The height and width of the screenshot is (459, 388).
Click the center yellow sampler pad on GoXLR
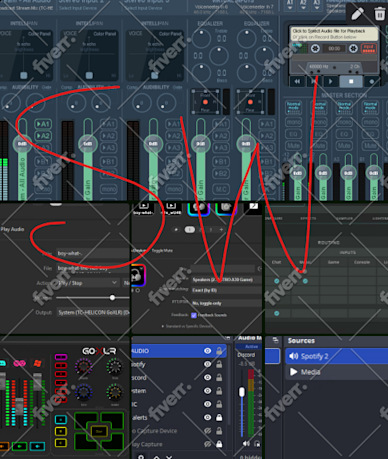pos(99,431)
